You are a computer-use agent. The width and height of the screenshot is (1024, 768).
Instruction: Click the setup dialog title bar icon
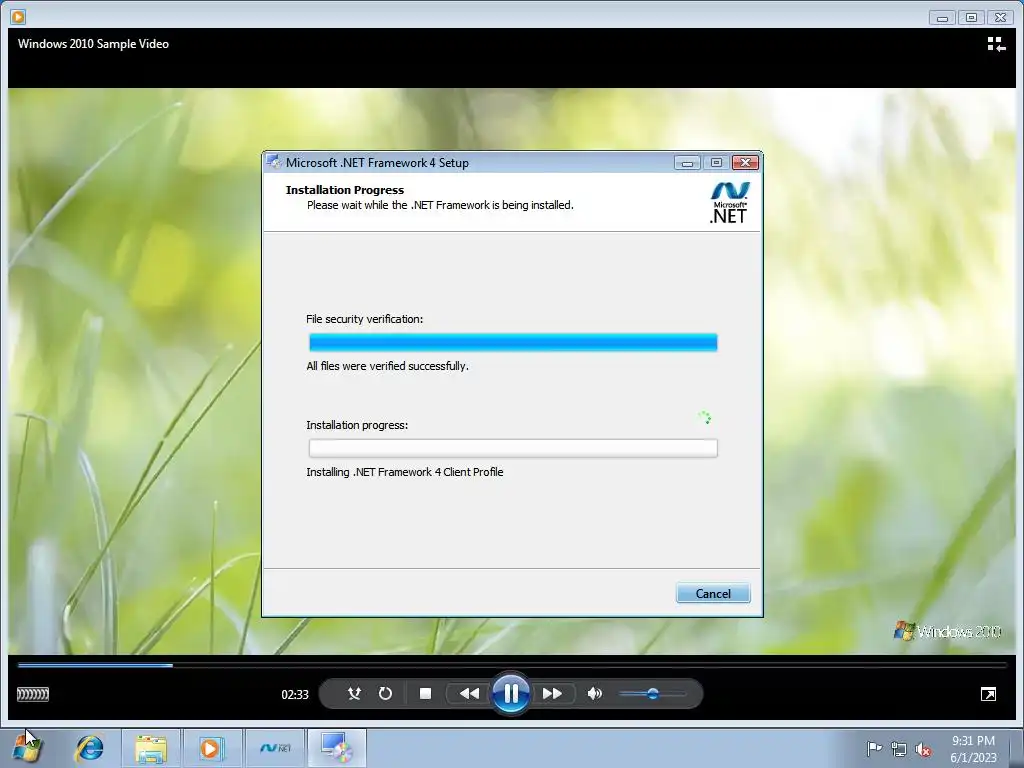point(274,162)
